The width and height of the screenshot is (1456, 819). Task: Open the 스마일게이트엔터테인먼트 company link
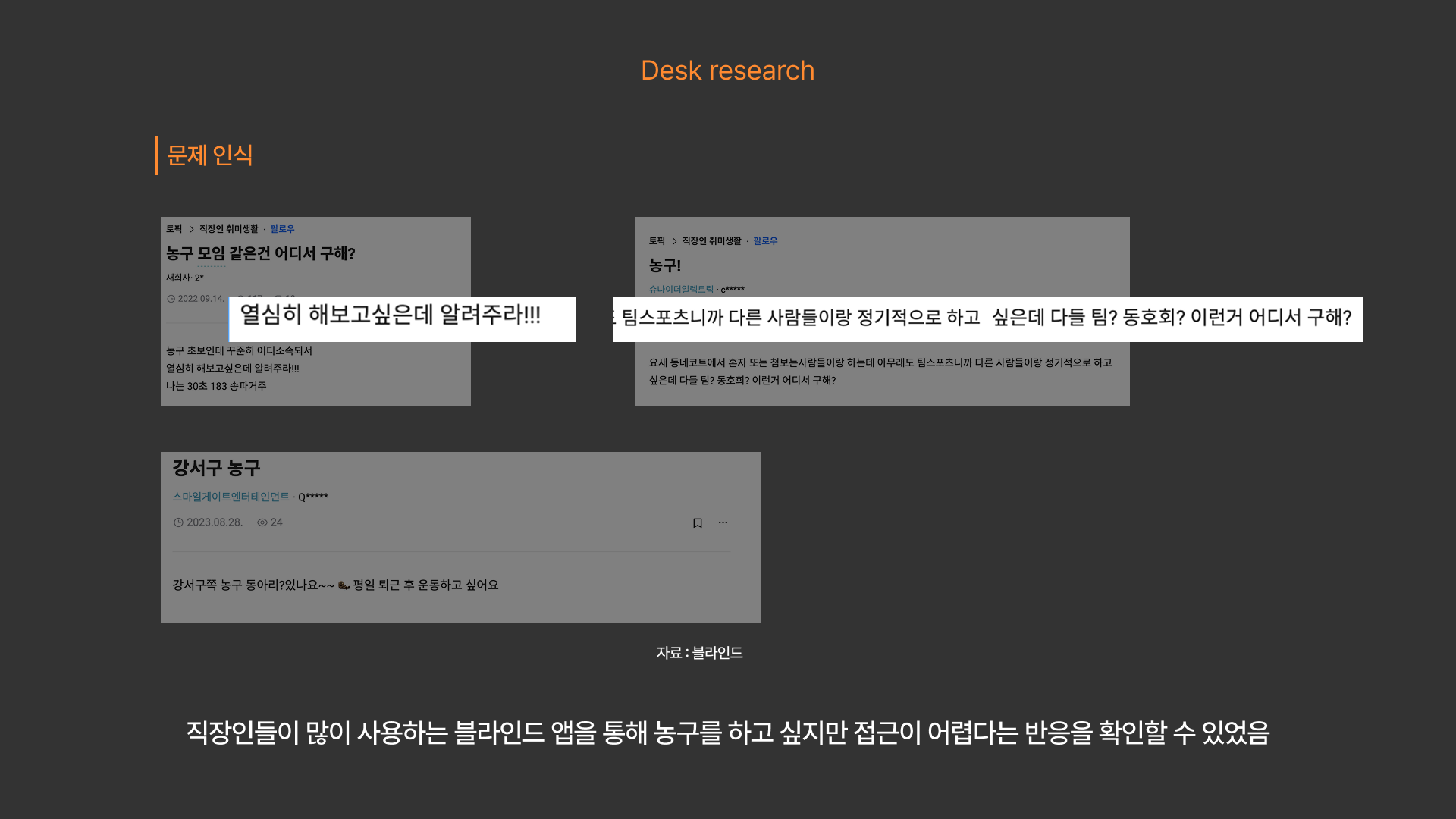point(231,497)
